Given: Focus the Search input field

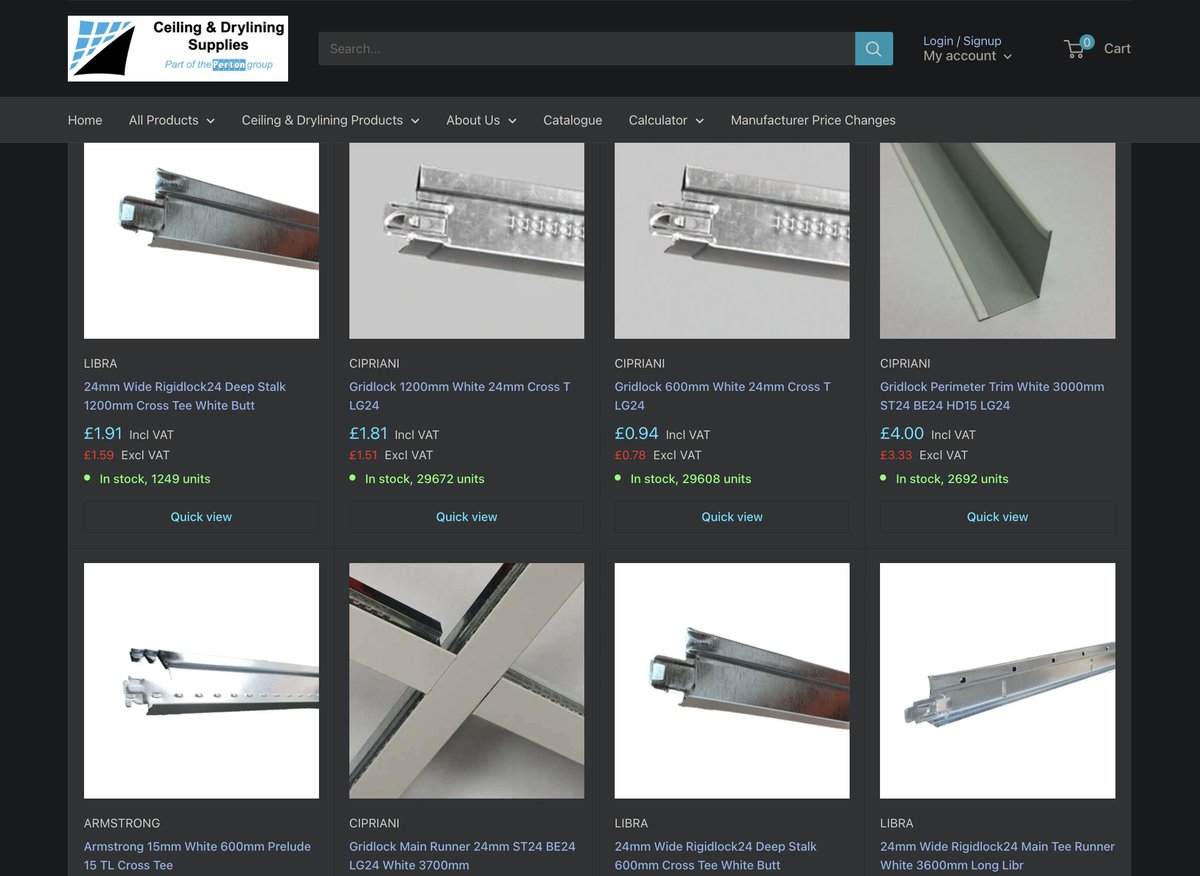Looking at the screenshot, I should (586, 48).
